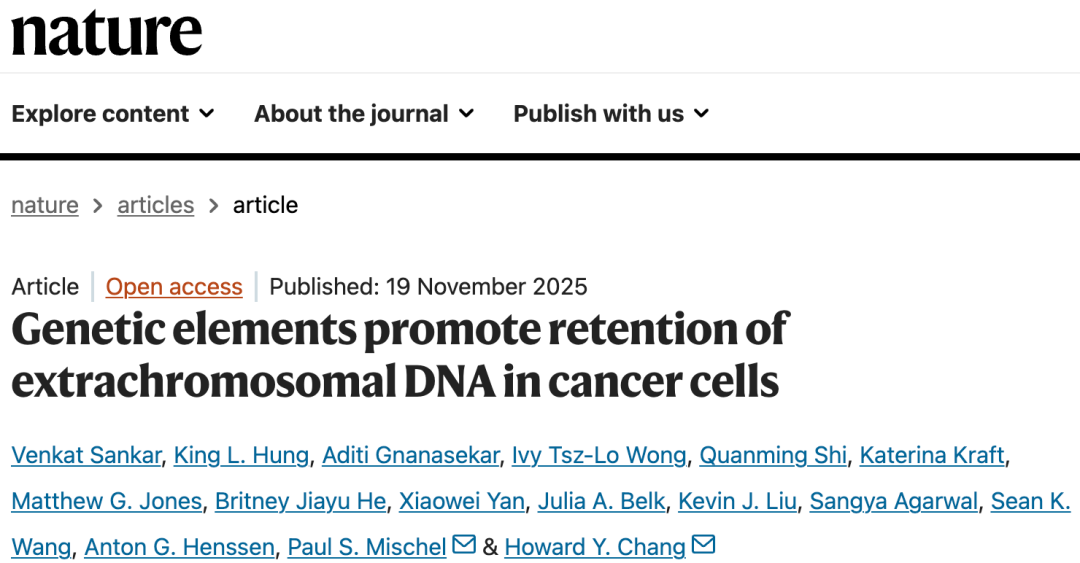Open author Venkat Sankar's profile link
Image resolution: width=1080 pixels, height=563 pixels.
[86, 456]
